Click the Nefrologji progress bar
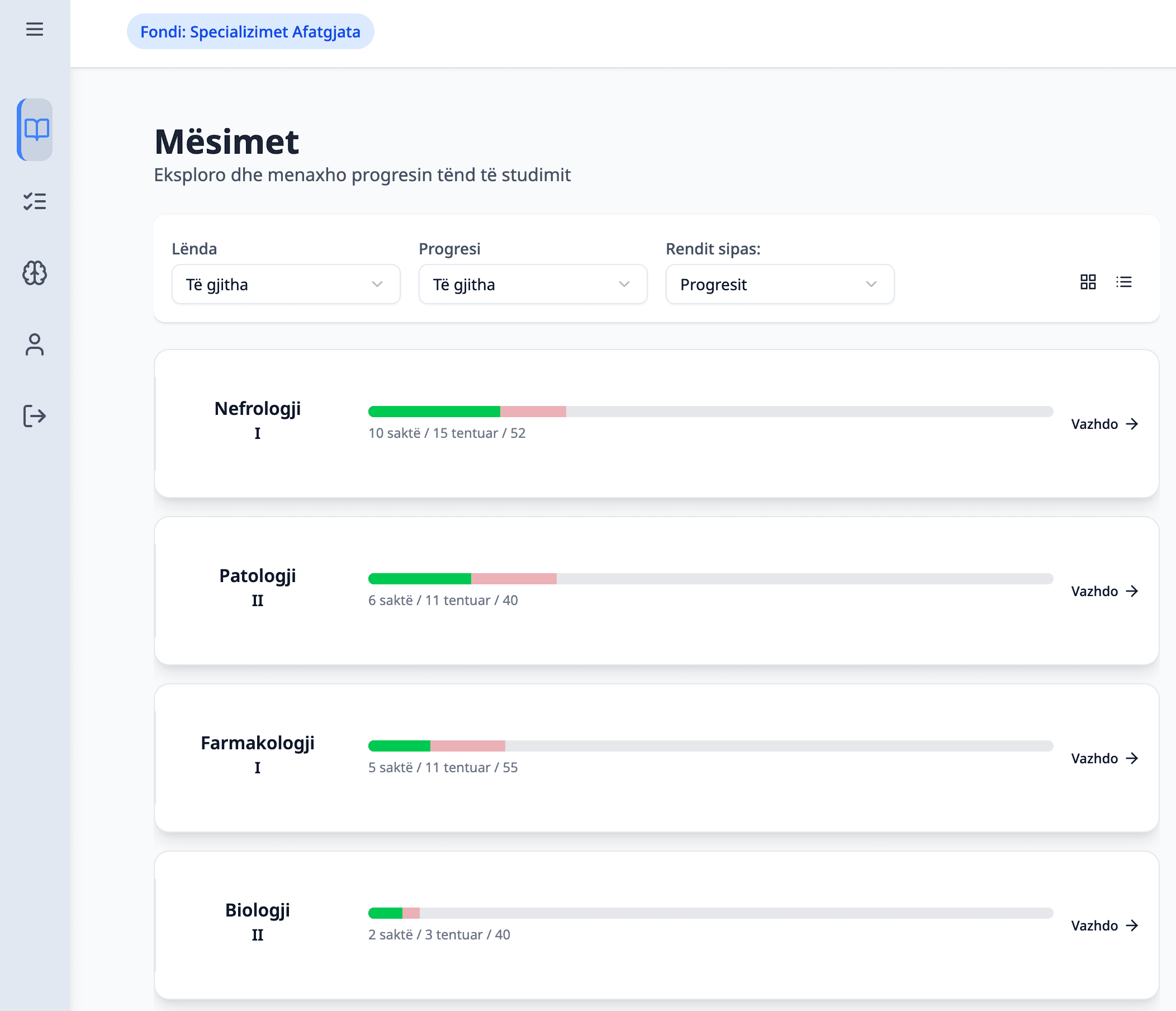This screenshot has height=1011, width=1176. coord(710,412)
